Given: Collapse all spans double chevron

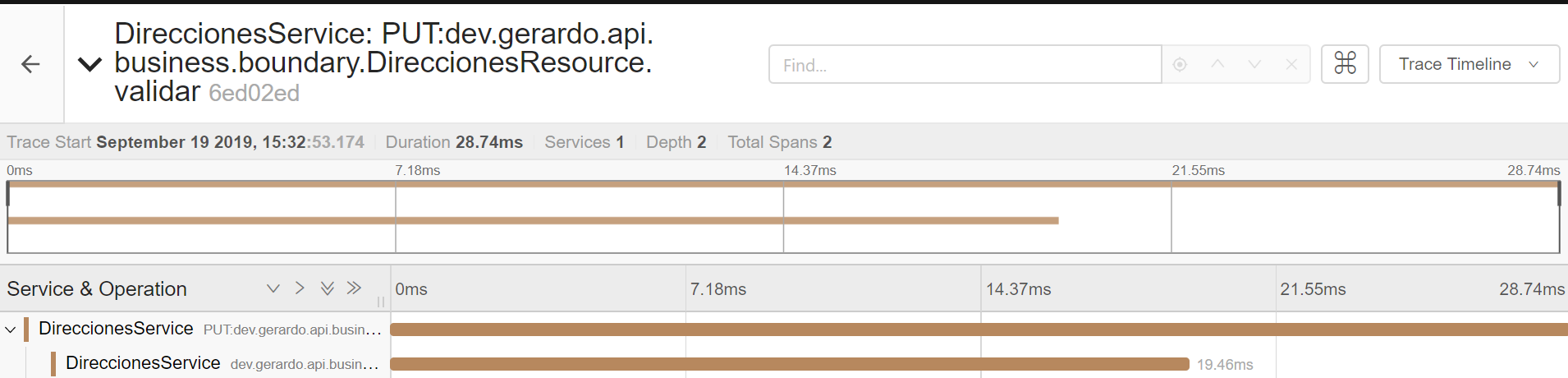Looking at the screenshot, I should [354, 288].
